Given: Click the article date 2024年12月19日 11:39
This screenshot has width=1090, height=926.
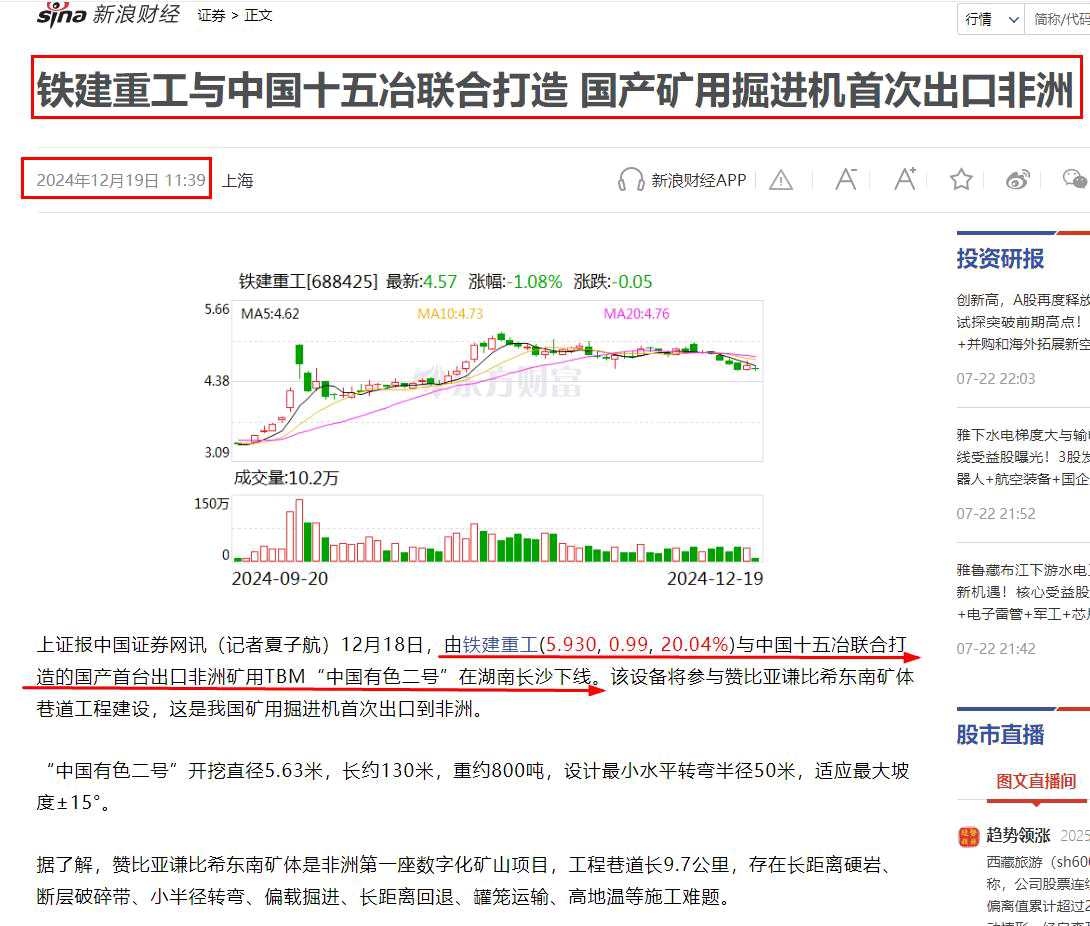Looking at the screenshot, I should click(x=121, y=180).
